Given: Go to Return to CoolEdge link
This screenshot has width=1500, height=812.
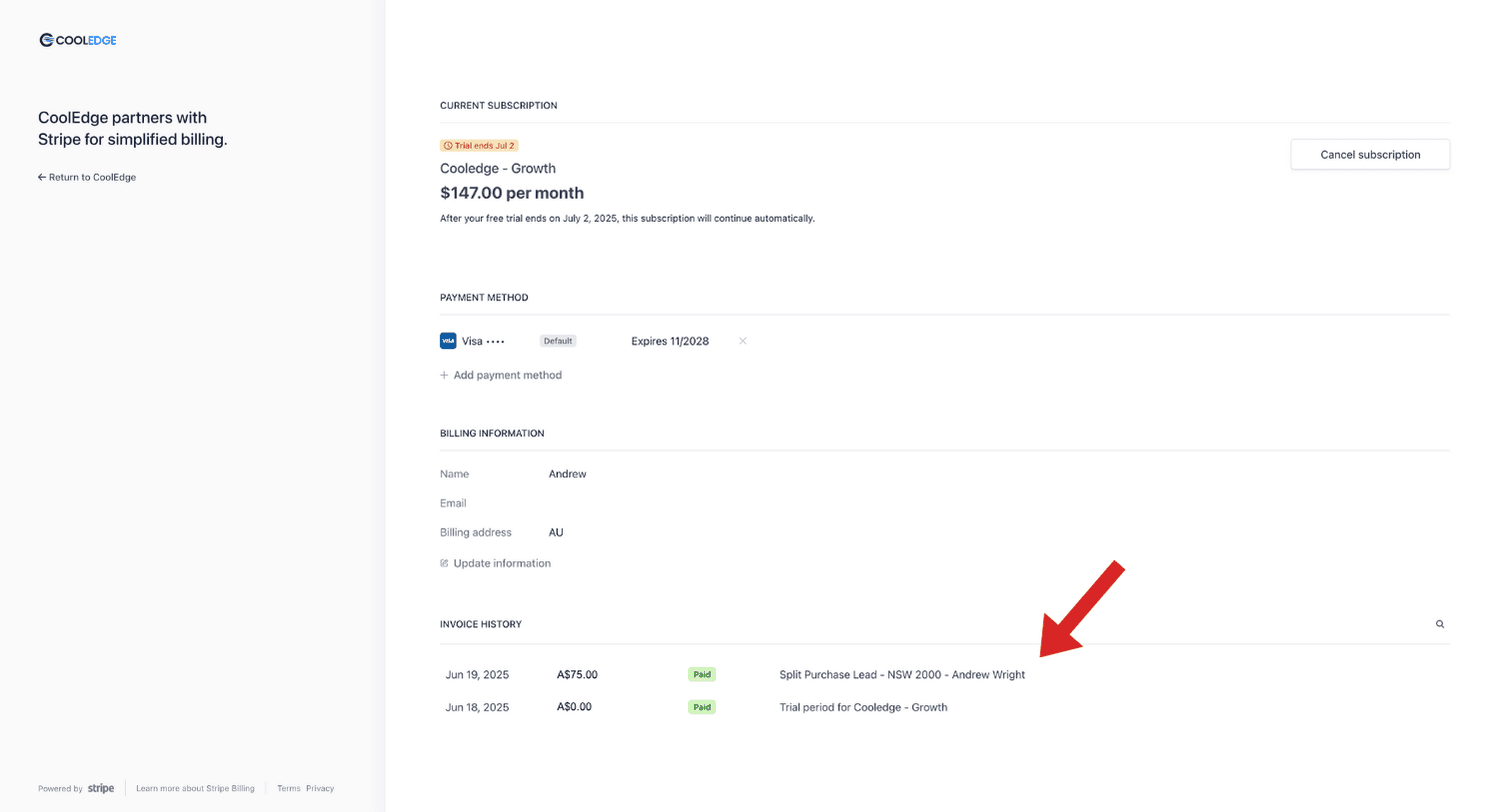Looking at the screenshot, I should (92, 177).
